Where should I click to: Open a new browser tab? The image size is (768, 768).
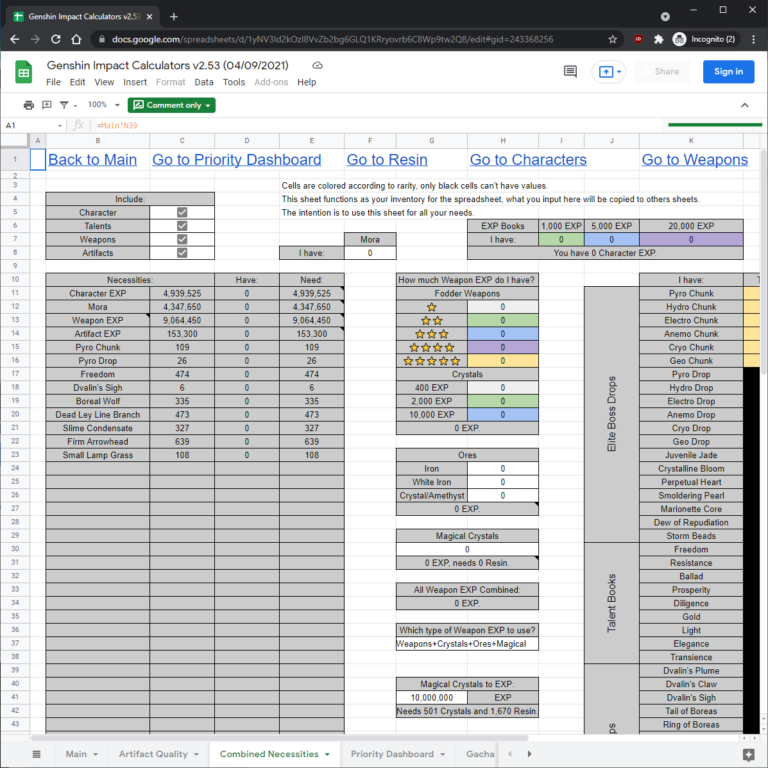tap(173, 17)
